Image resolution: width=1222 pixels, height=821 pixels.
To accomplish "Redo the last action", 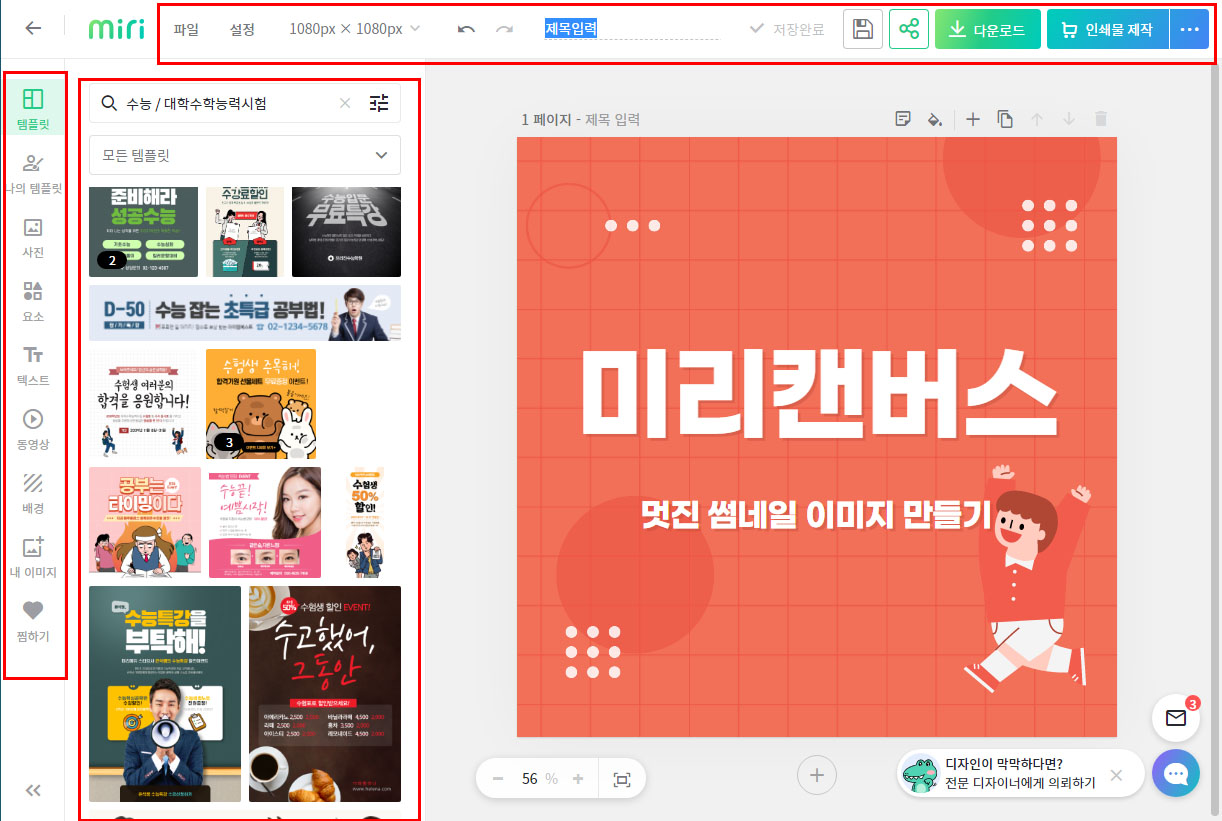I will [504, 29].
